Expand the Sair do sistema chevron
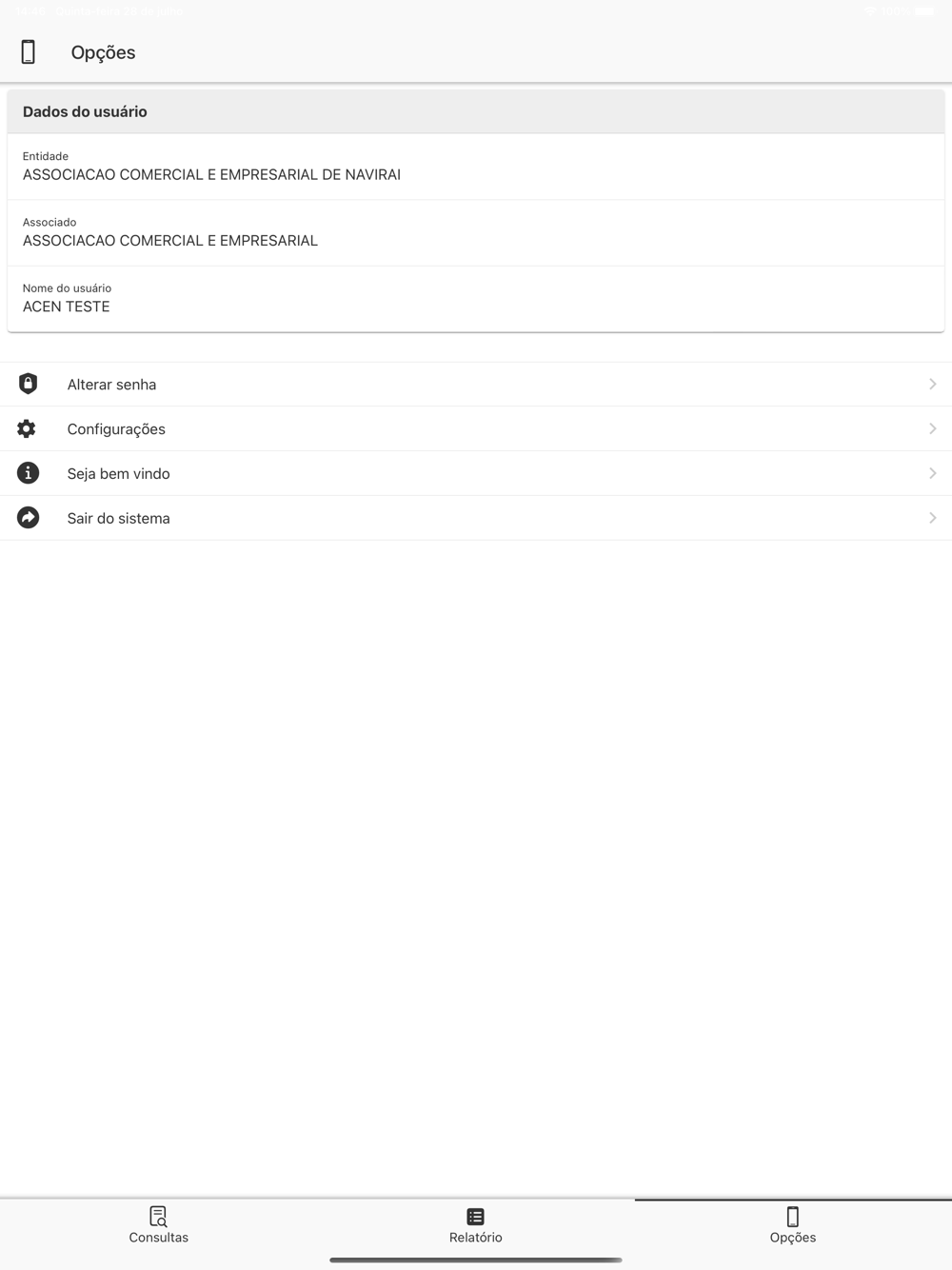Screen dimensions: 952x1270 point(933,518)
